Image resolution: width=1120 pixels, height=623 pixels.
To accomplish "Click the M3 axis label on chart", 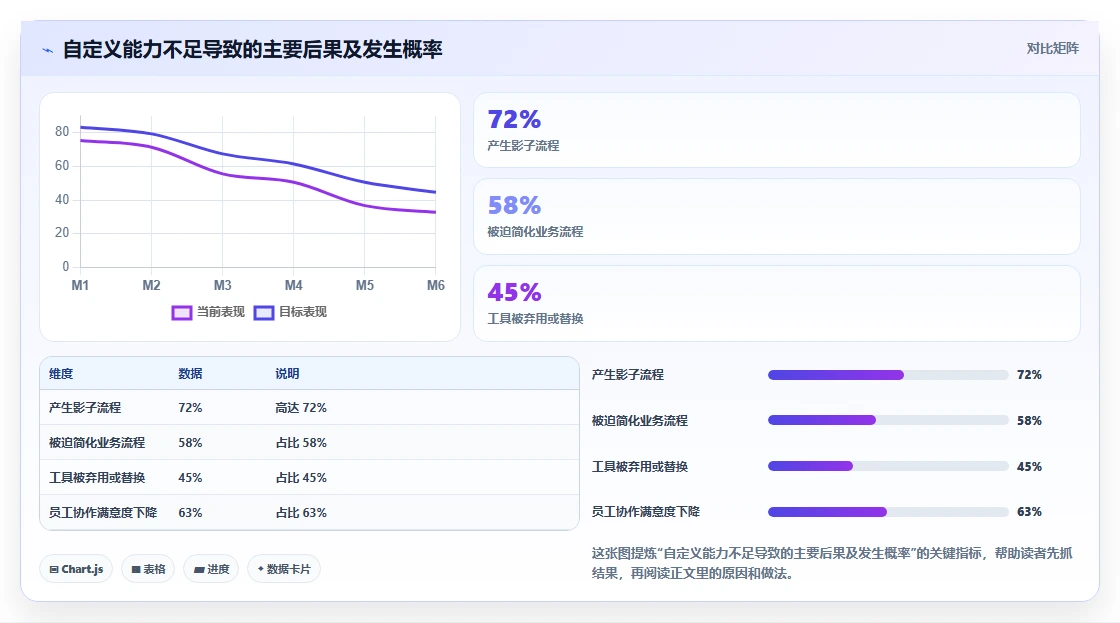I will pyautogui.click(x=222, y=286).
